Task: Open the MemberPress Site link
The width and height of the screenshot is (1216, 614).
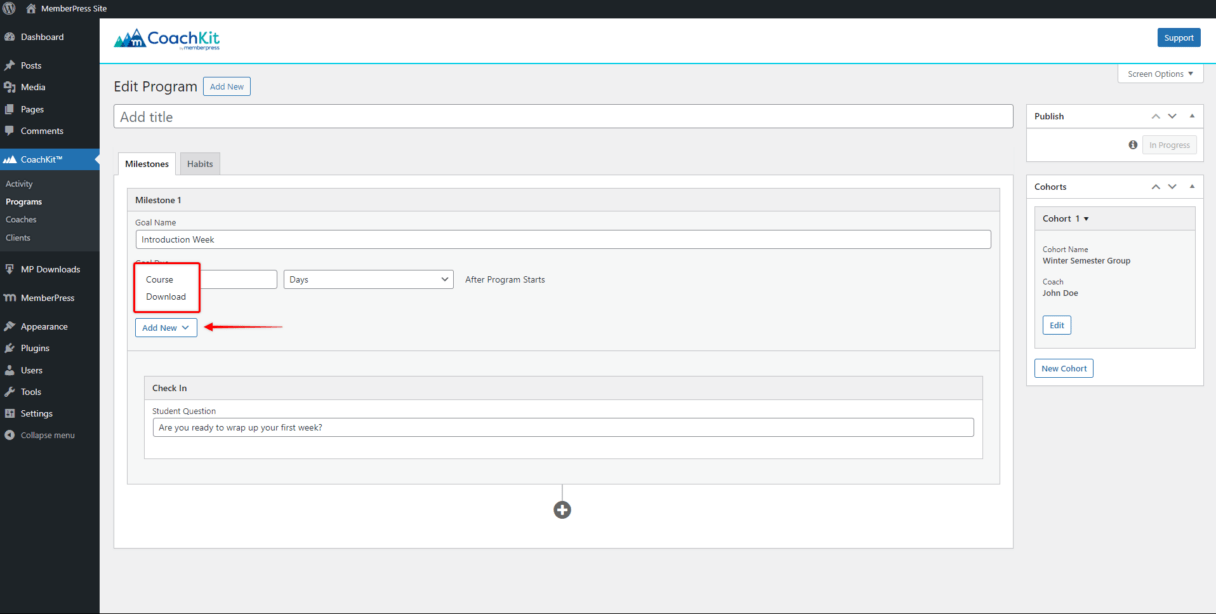Action: [x=74, y=8]
